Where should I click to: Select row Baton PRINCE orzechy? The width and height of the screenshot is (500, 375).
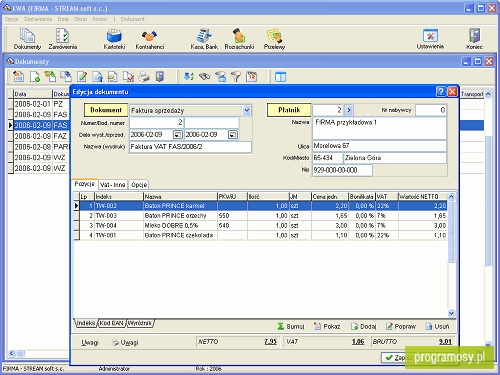click(260, 216)
